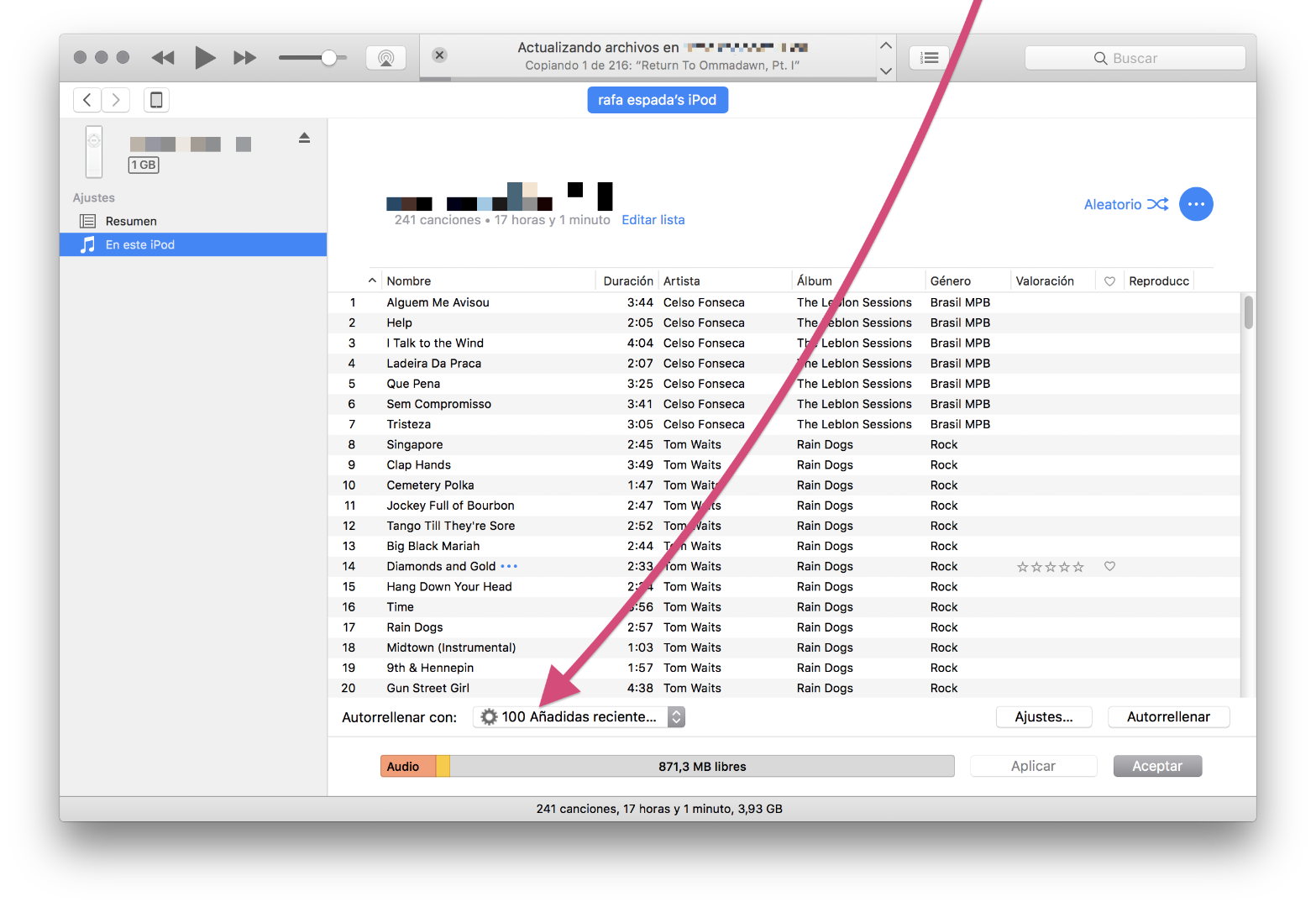Select song Singapore

[x=784, y=445]
